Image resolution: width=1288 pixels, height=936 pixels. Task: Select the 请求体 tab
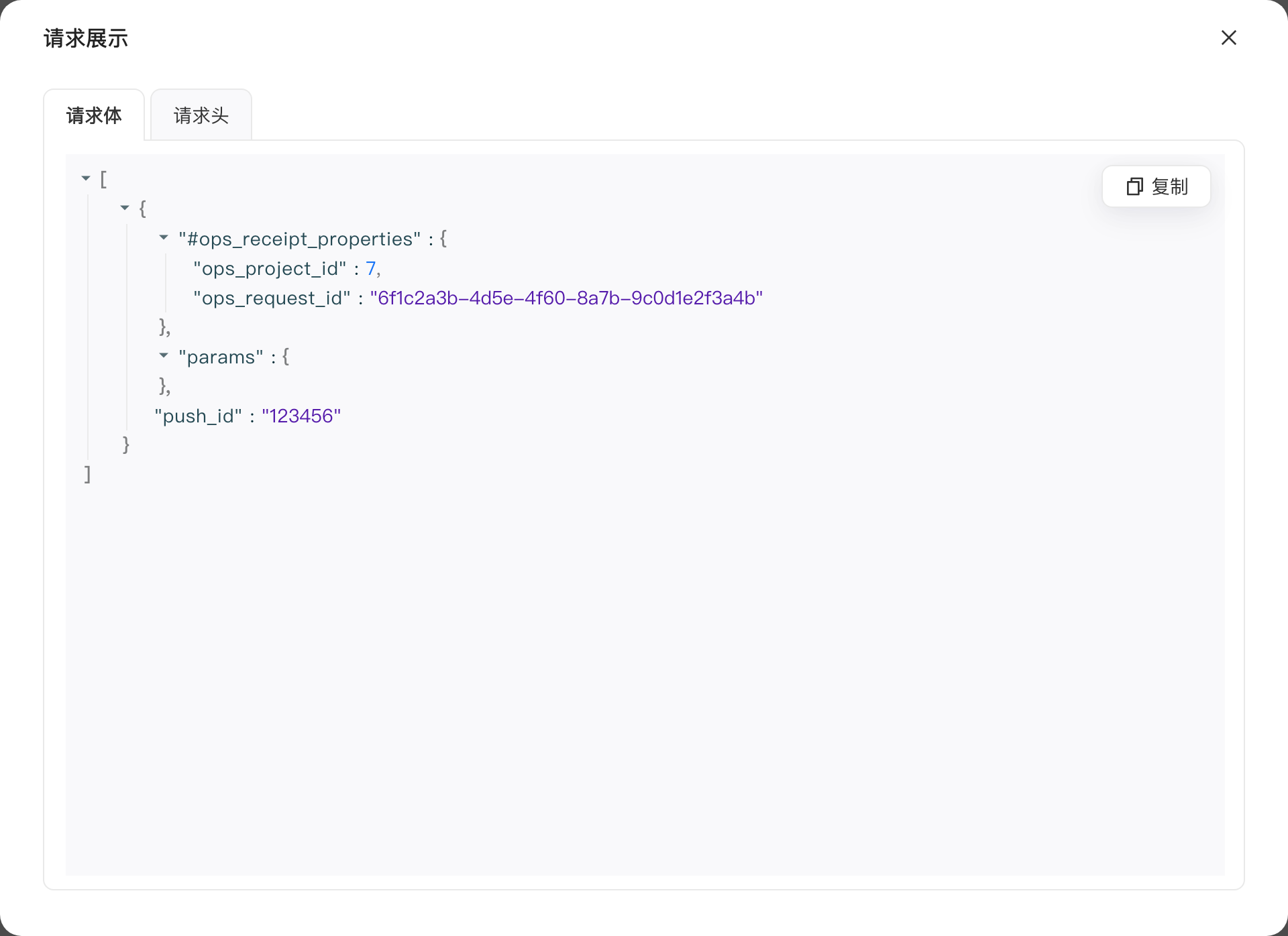[94, 115]
